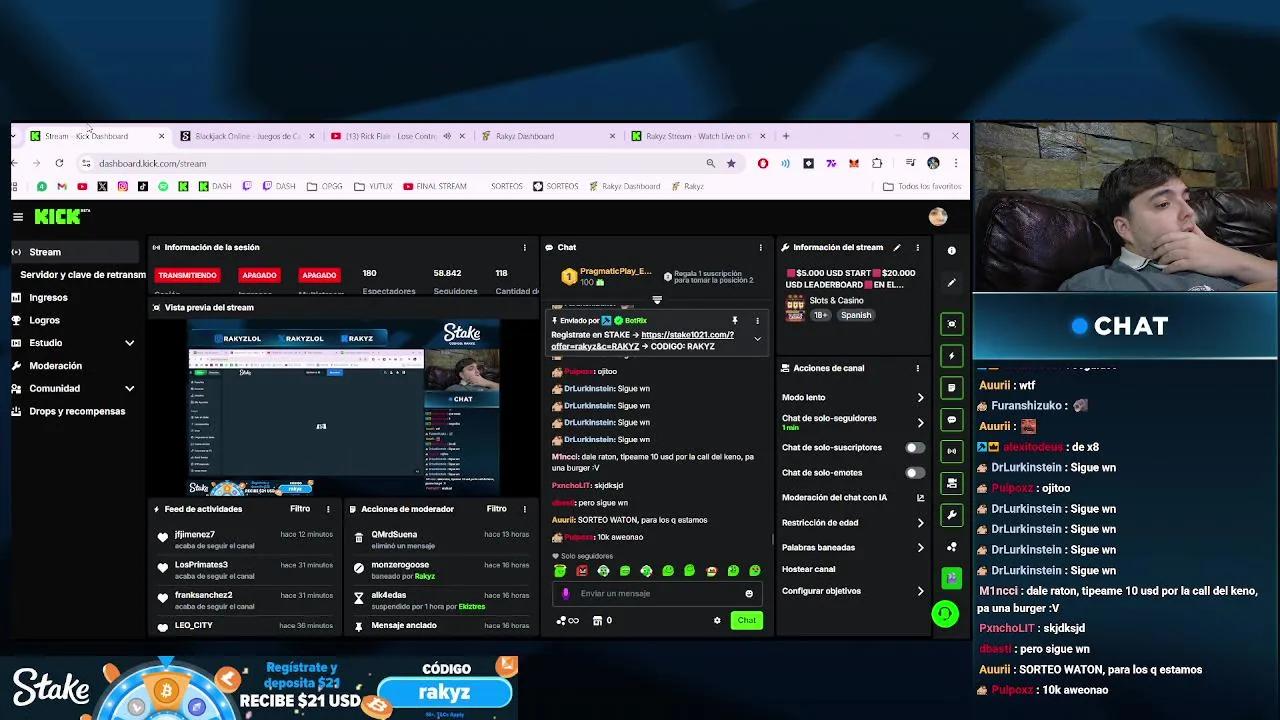Screen dimensions: 1280x720
Task: Open the chat bubble panel icon on right rail
Action: tap(951, 419)
